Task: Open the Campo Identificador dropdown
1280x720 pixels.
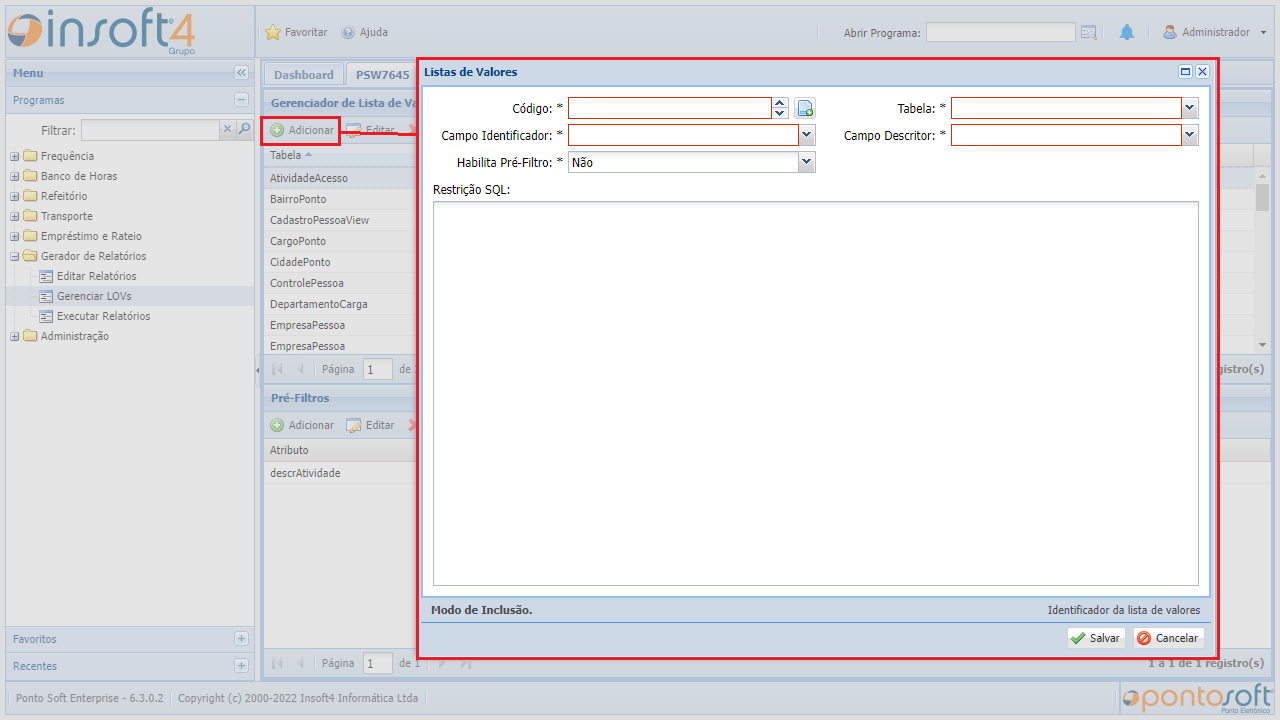Action: (807, 135)
